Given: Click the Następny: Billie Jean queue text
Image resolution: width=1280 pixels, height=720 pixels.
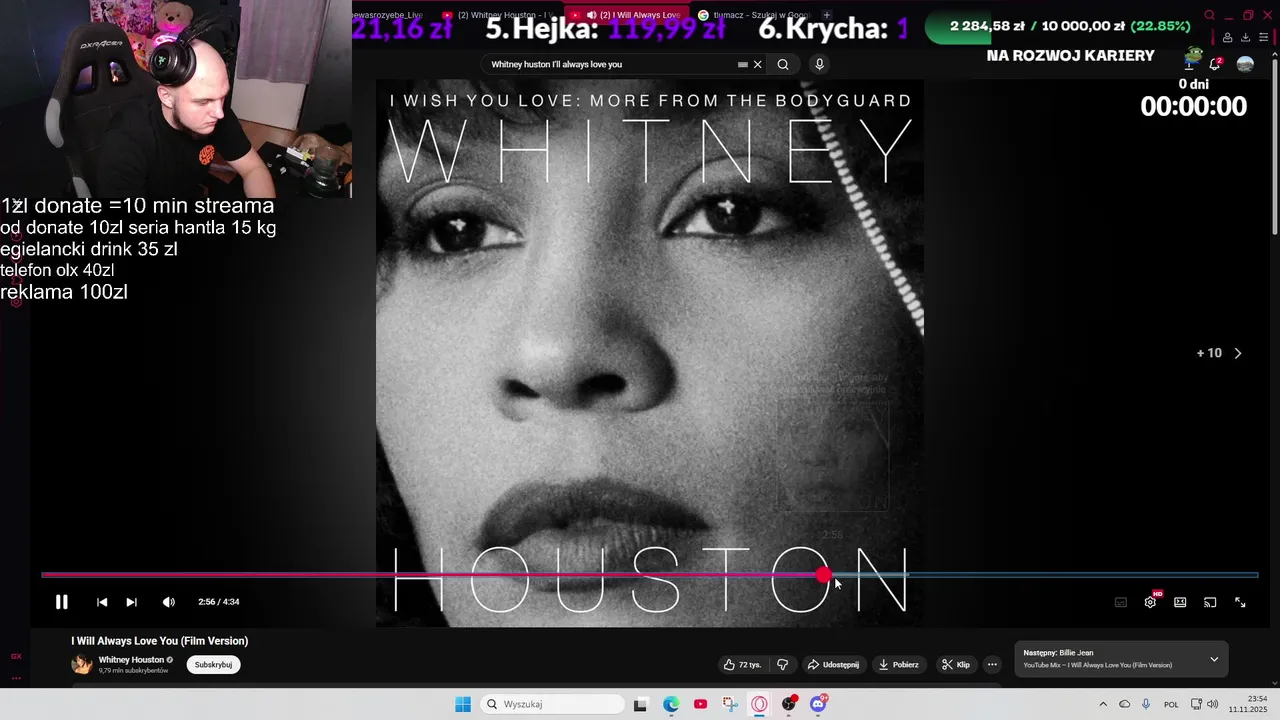Looking at the screenshot, I should point(1058,653).
